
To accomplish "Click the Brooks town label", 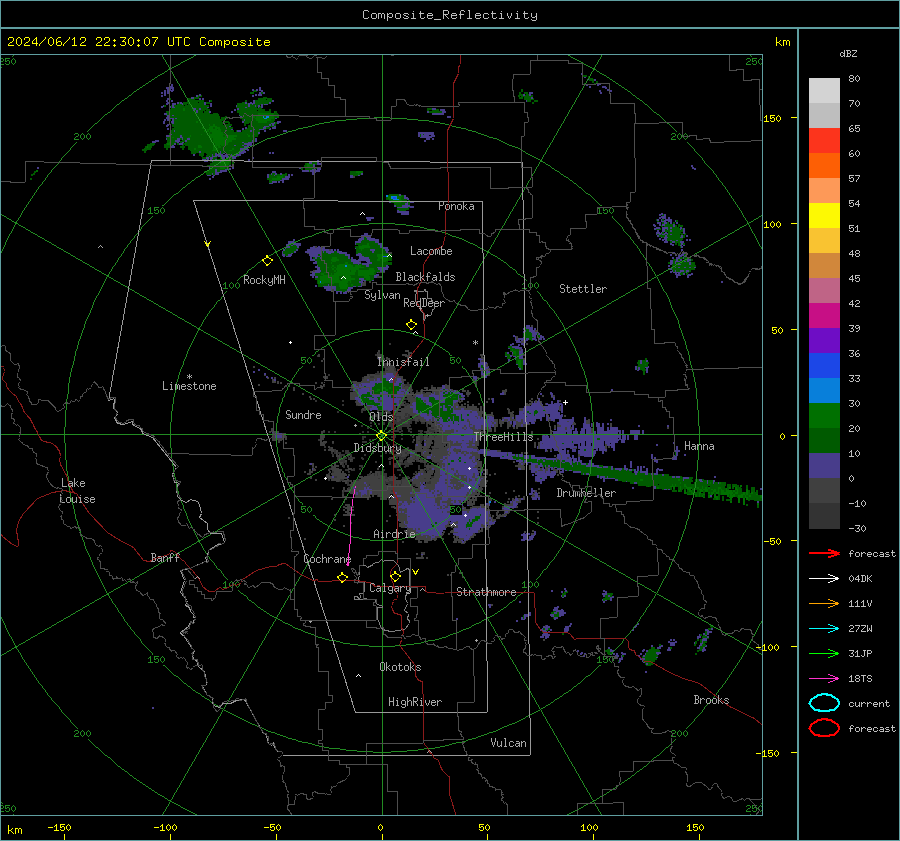I will pyautogui.click(x=711, y=700).
